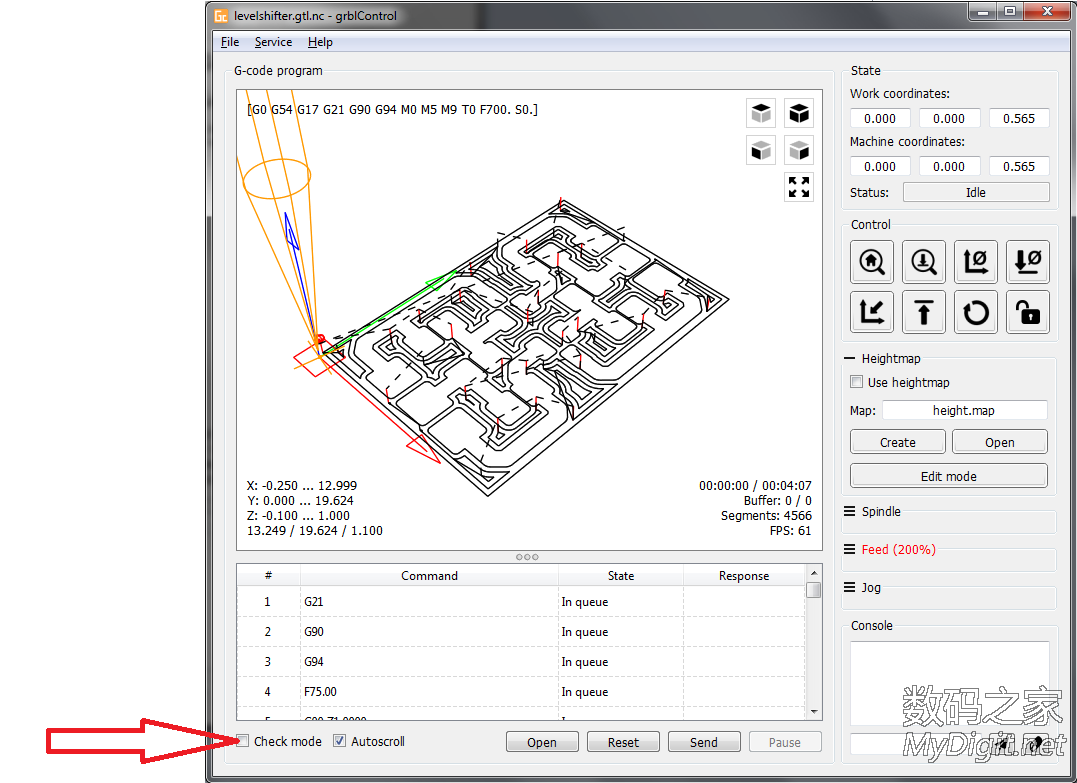
Task: Click the console output text area
Action: 949,683
